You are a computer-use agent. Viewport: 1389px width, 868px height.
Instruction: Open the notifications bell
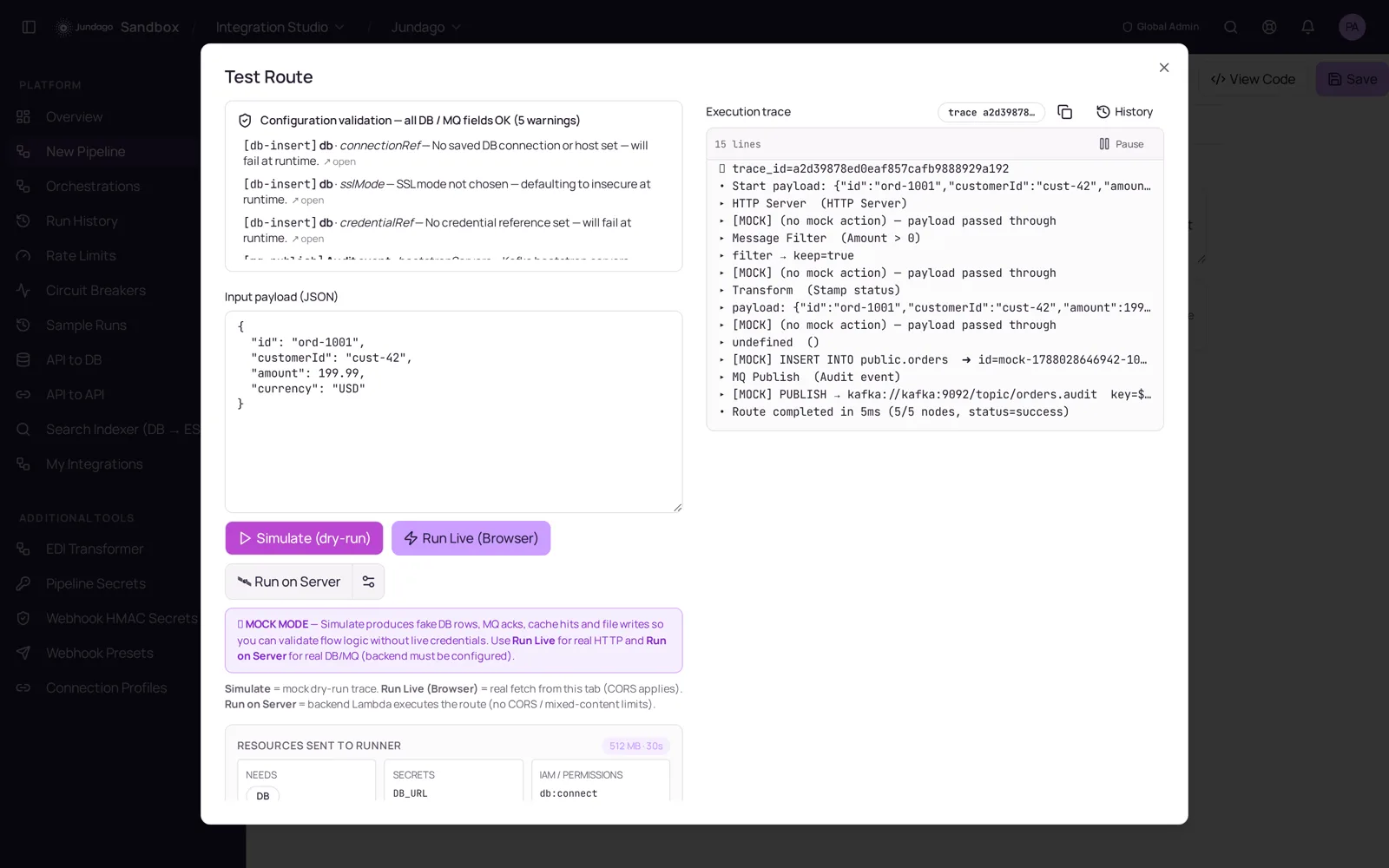coord(1307,27)
